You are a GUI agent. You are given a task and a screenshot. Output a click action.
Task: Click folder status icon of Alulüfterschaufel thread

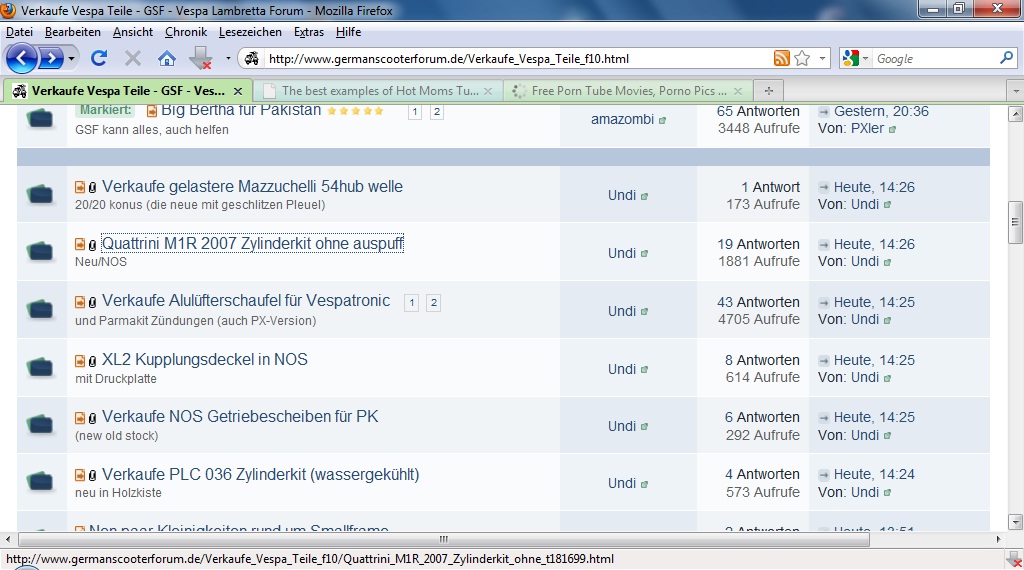point(40,309)
